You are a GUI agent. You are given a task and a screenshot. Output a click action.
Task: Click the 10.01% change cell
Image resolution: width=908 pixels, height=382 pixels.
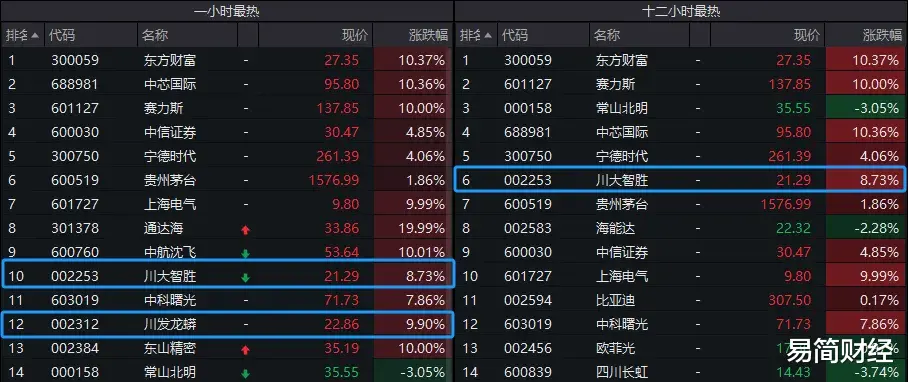[x=411, y=252]
